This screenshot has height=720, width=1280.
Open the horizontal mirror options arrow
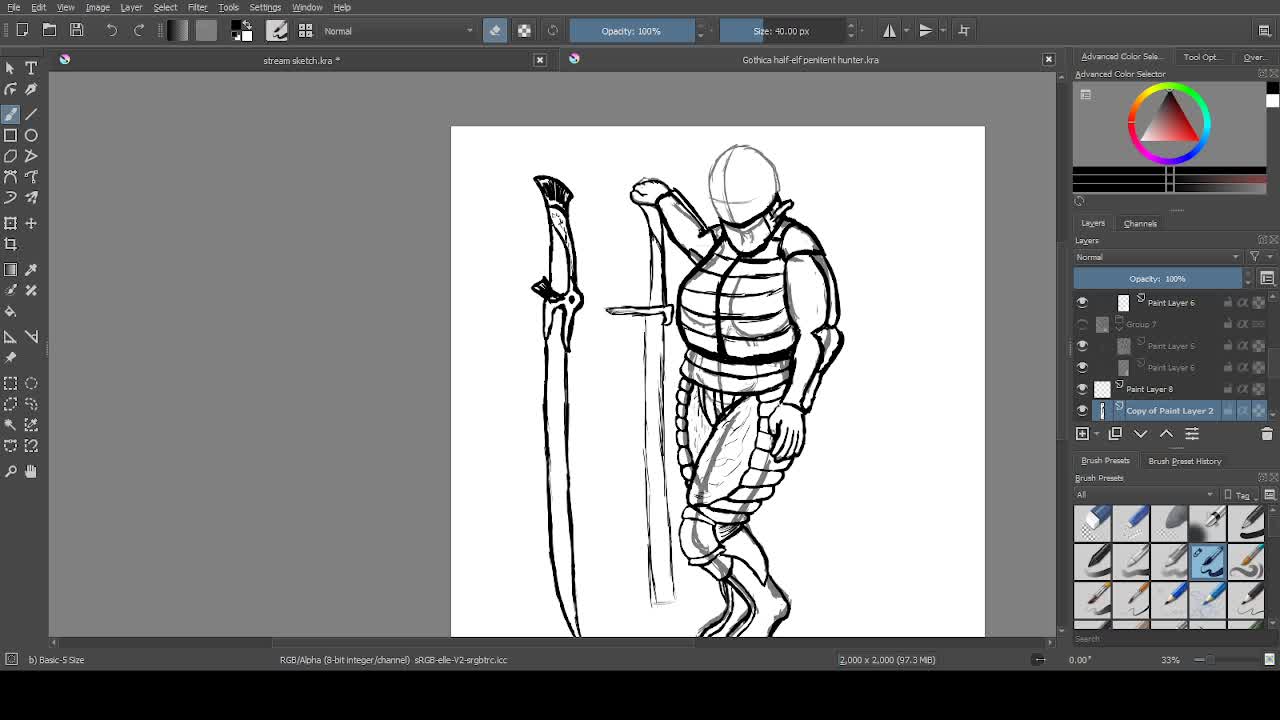point(907,31)
